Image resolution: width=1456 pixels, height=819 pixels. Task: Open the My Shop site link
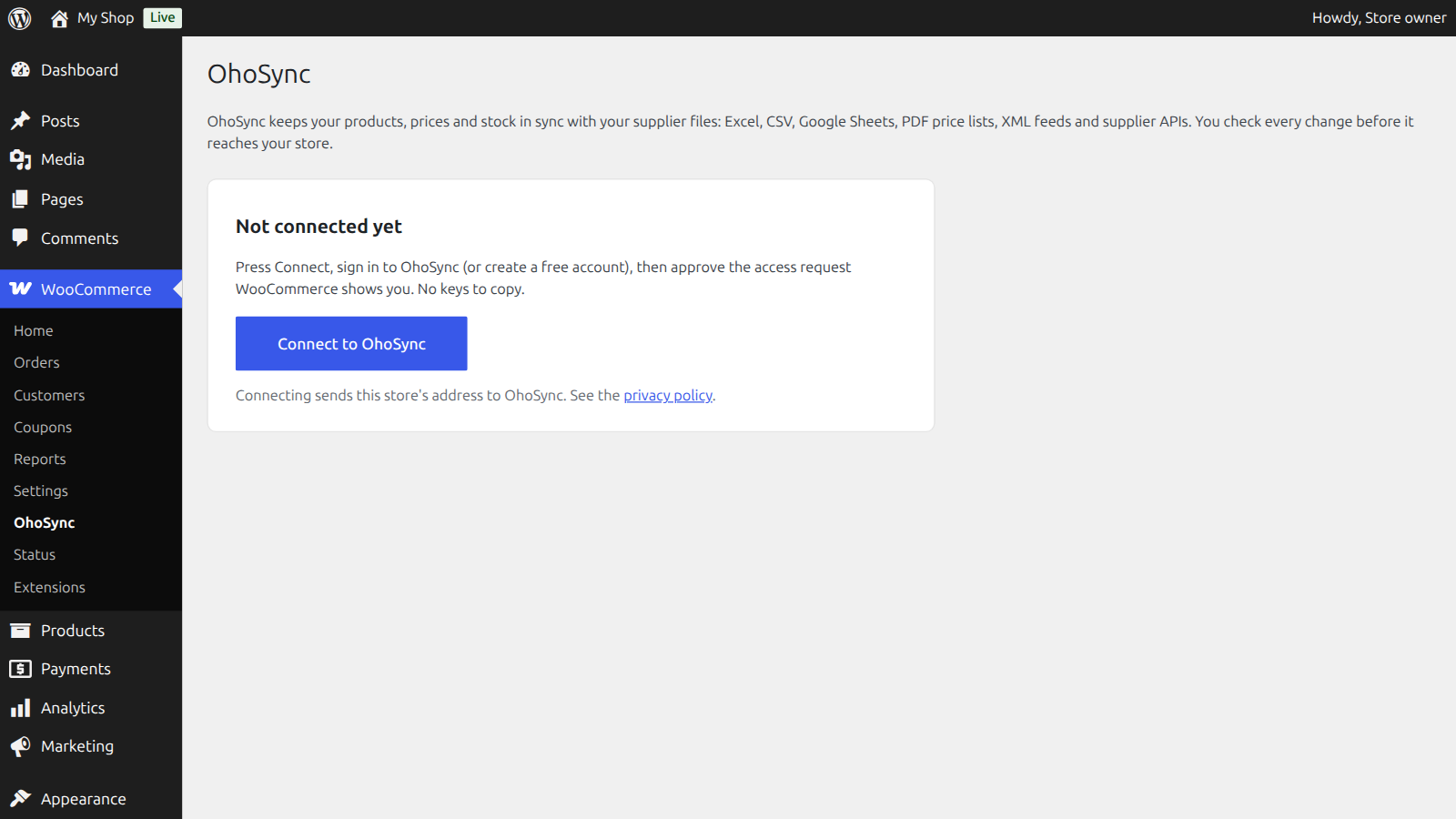coord(106,18)
